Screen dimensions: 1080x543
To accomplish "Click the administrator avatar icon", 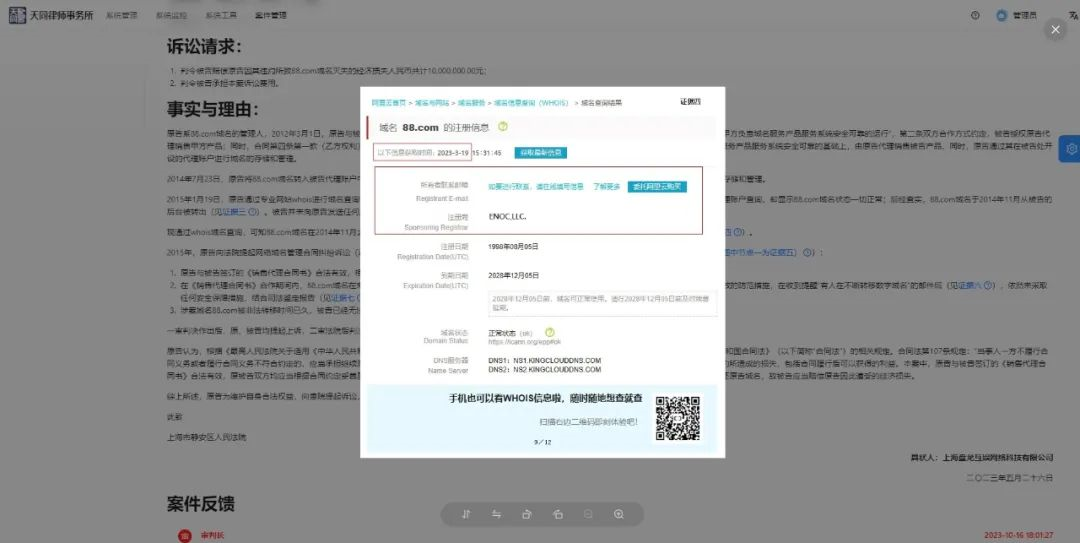I will [1001, 15].
